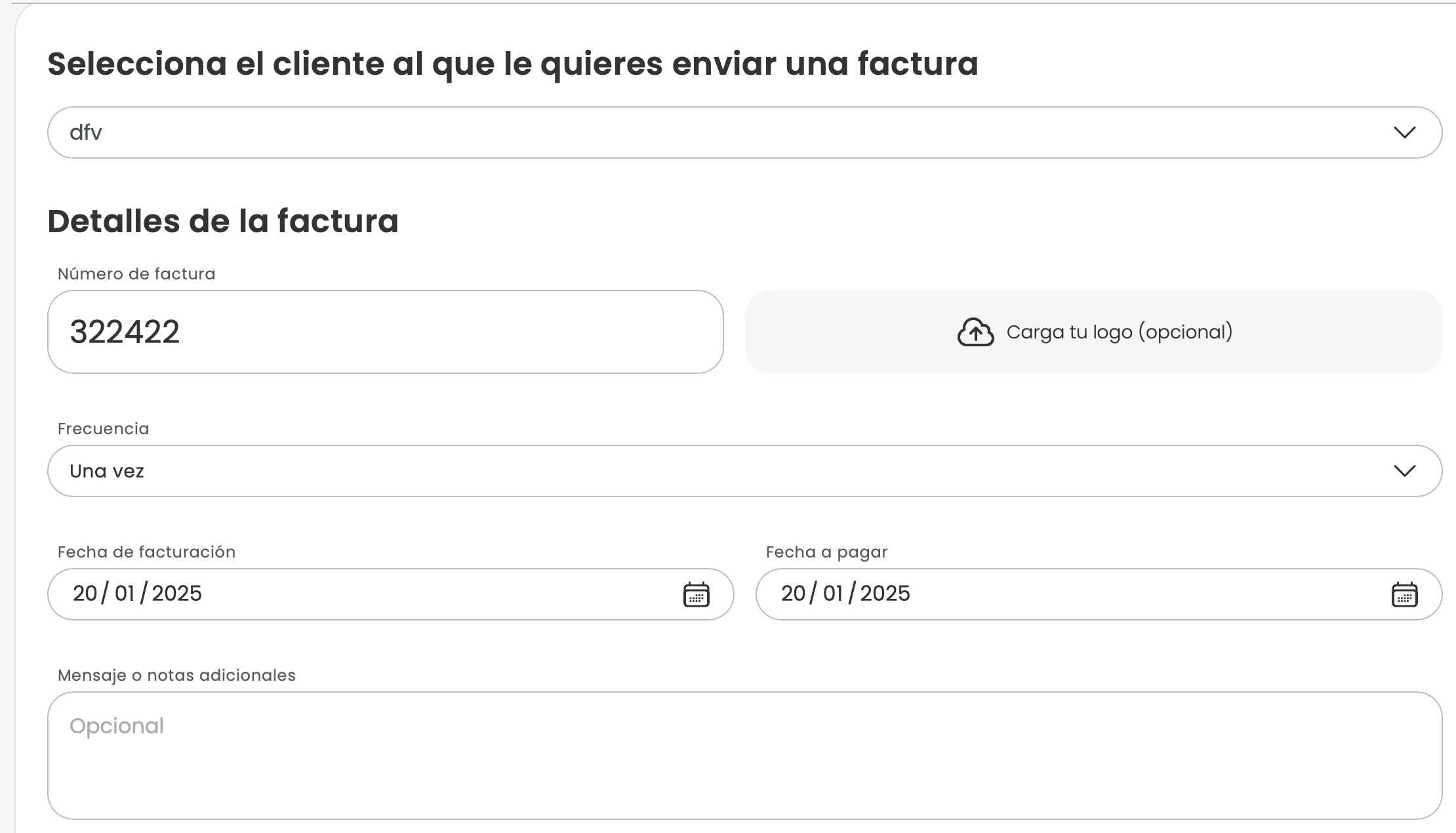Click the selected client name "dfv"
The image size is (1456, 833).
pyautogui.click(x=86, y=132)
